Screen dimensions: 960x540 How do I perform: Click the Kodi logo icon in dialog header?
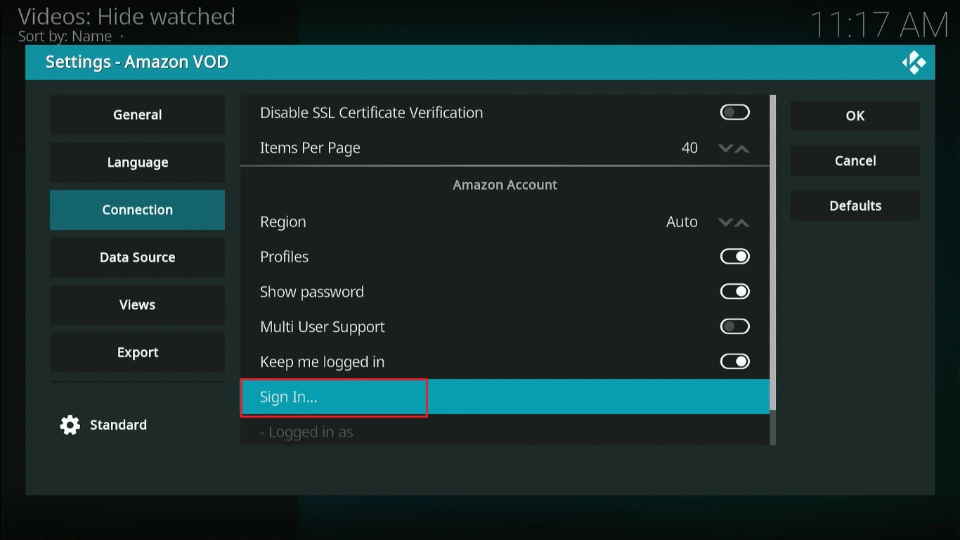pos(913,62)
